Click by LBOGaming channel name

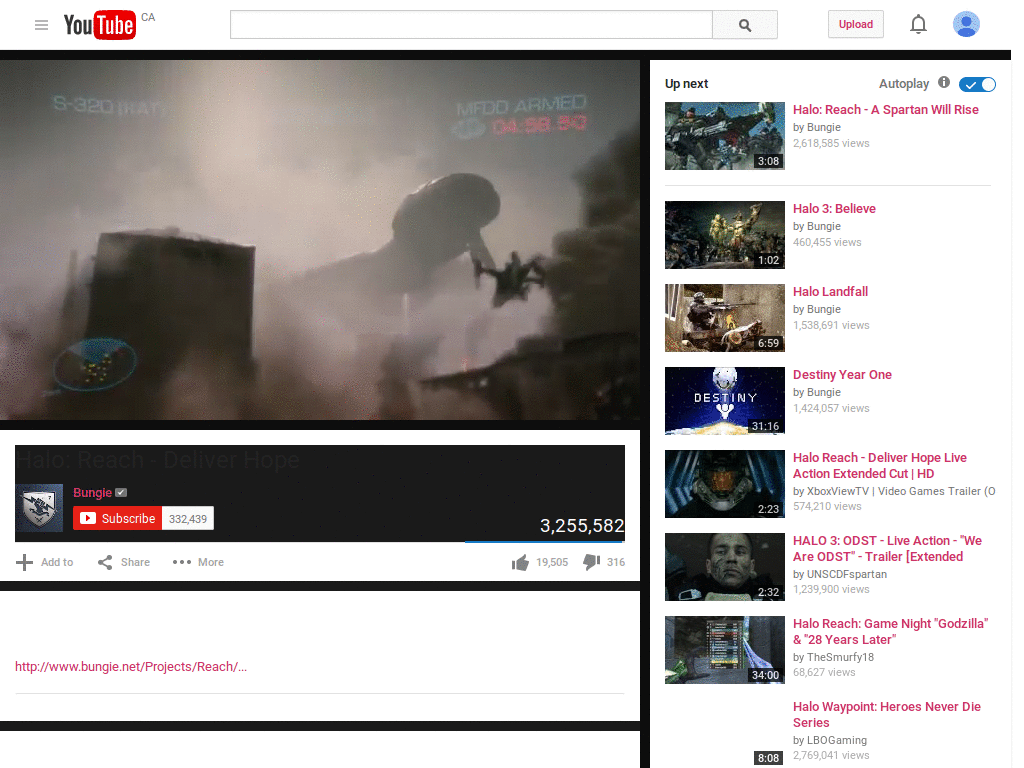click(830, 740)
